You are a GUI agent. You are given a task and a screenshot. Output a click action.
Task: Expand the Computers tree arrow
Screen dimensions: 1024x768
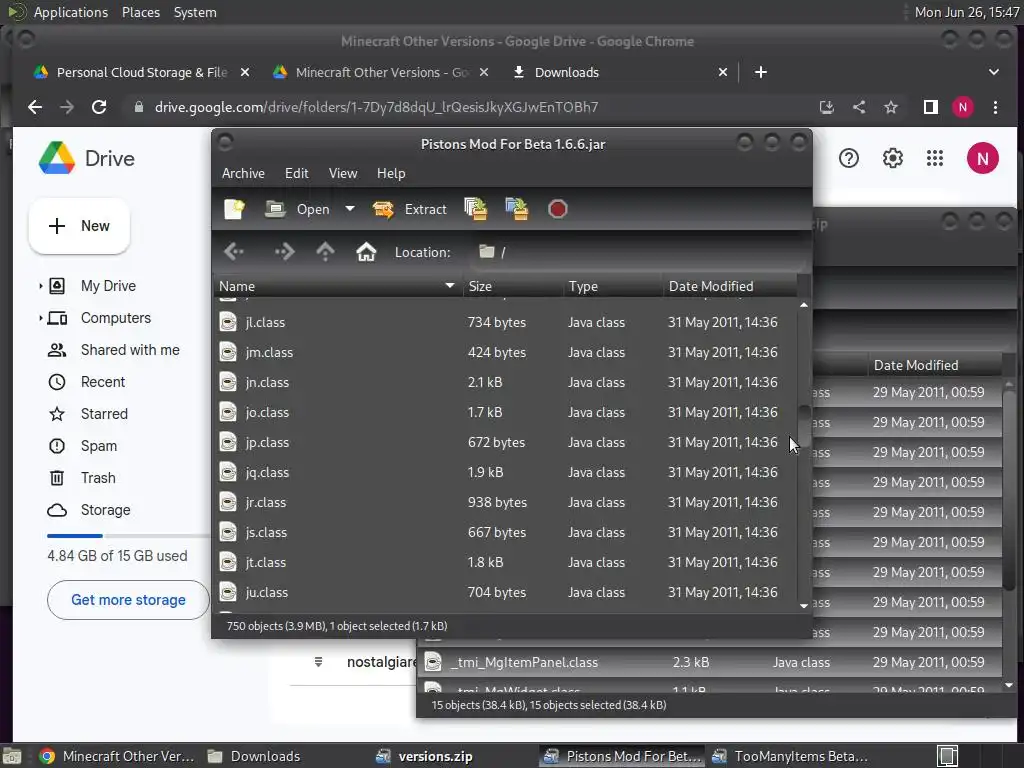(40, 318)
